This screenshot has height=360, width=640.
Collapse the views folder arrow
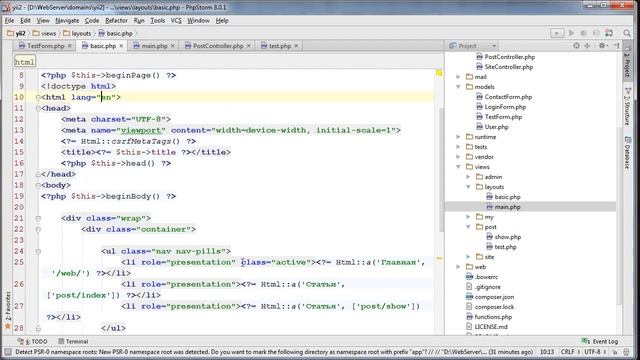[x=458, y=167]
